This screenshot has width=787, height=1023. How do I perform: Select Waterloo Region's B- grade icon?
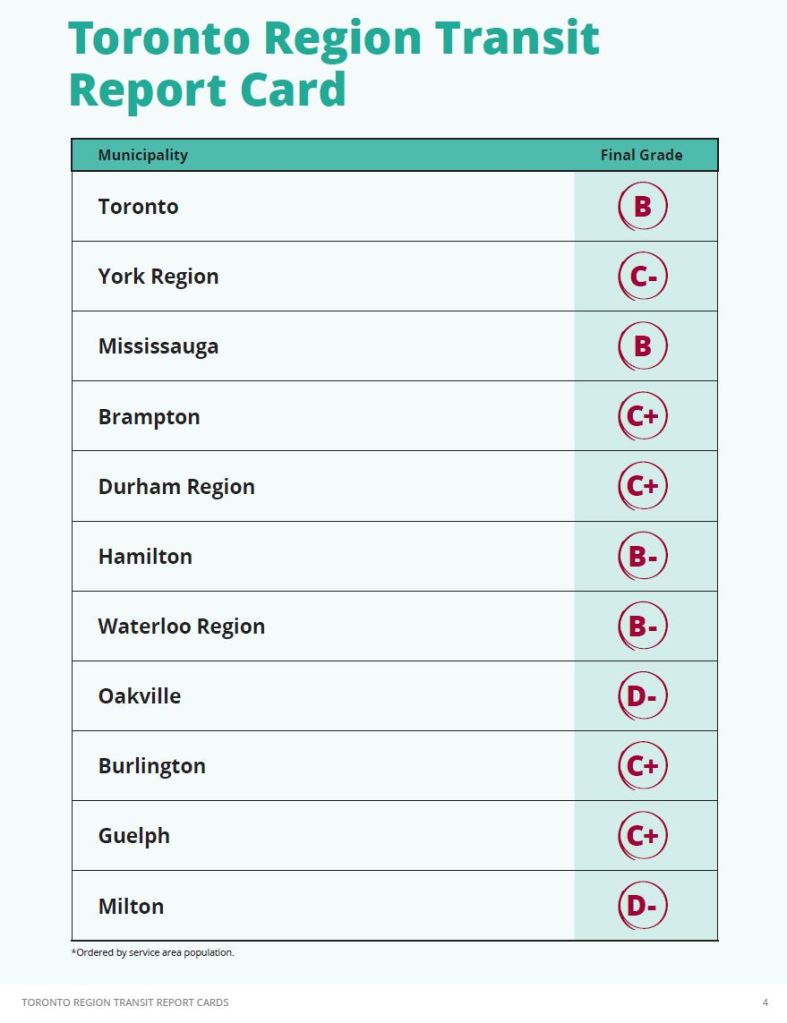tap(642, 627)
